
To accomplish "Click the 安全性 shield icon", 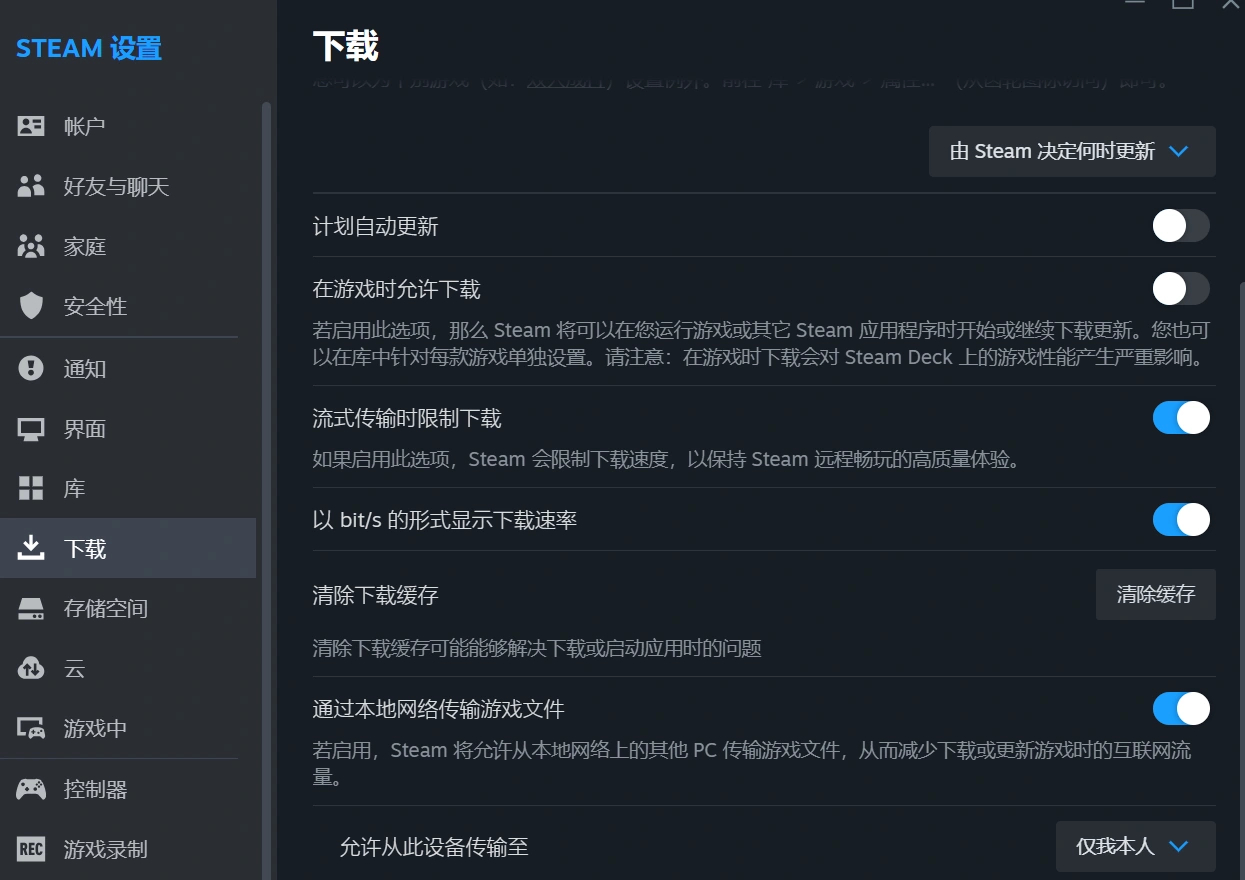I will point(30,306).
